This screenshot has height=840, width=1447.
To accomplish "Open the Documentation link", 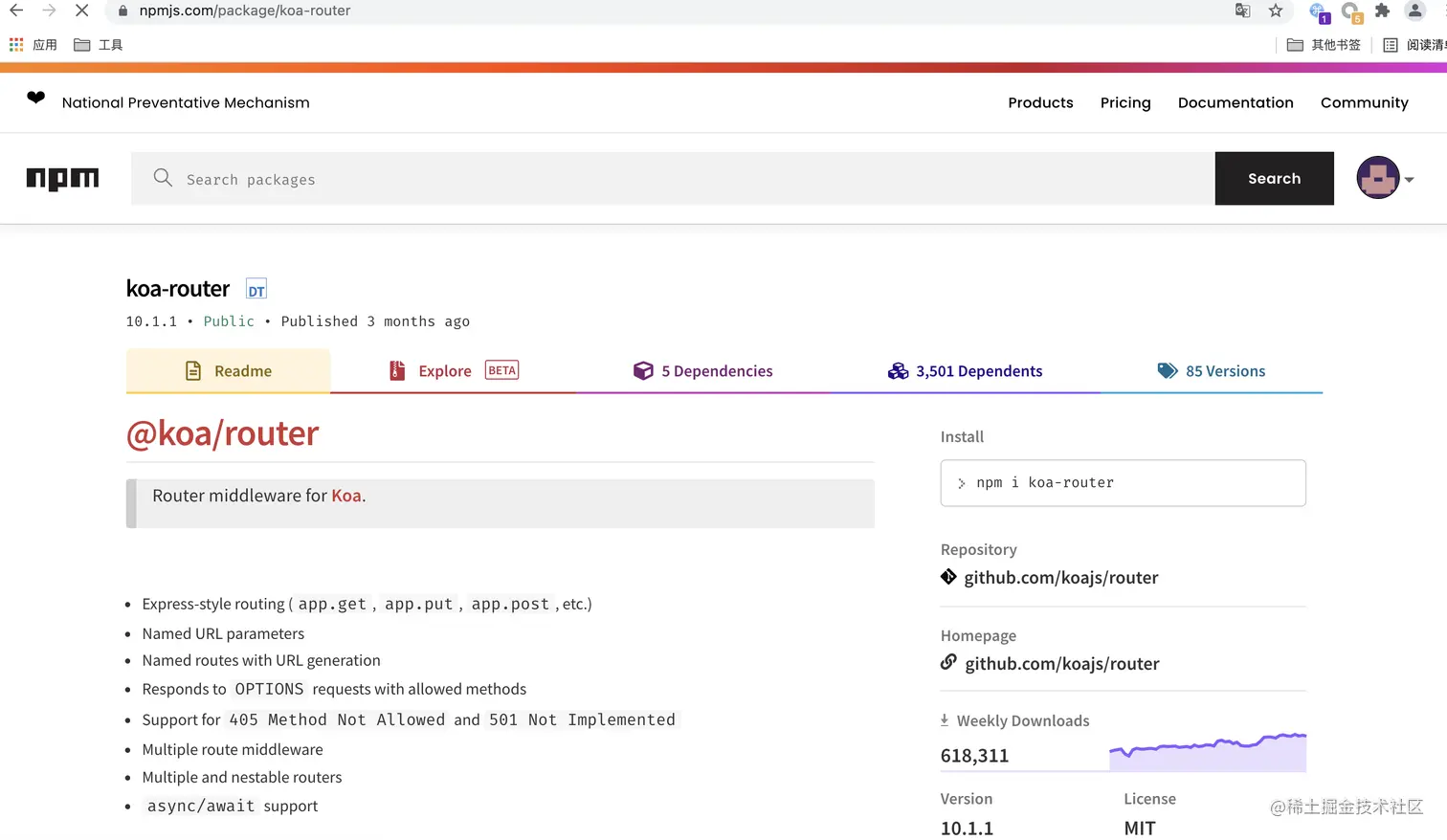I will [1236, 102].
